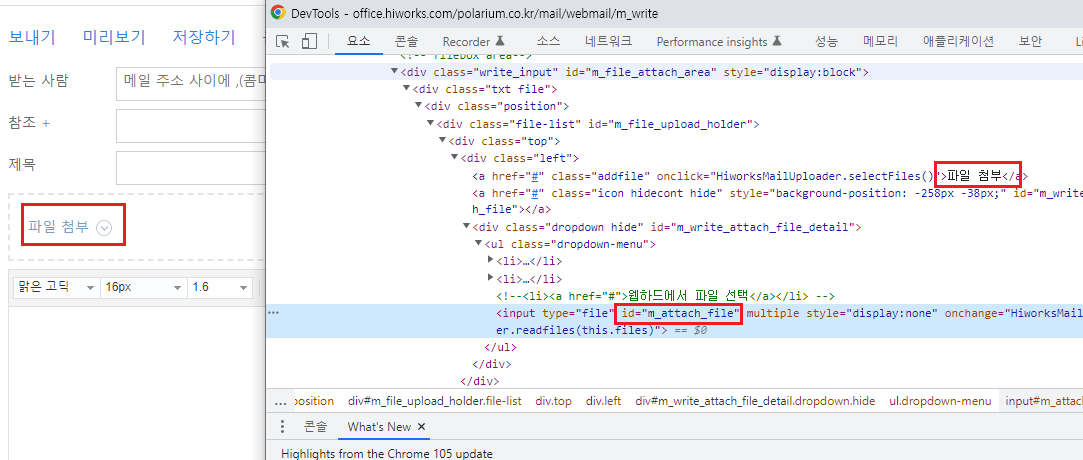The image size is (1083, 460).
Task: Open the ellipsis actions on the selected input row
Action: pos(274,313)
